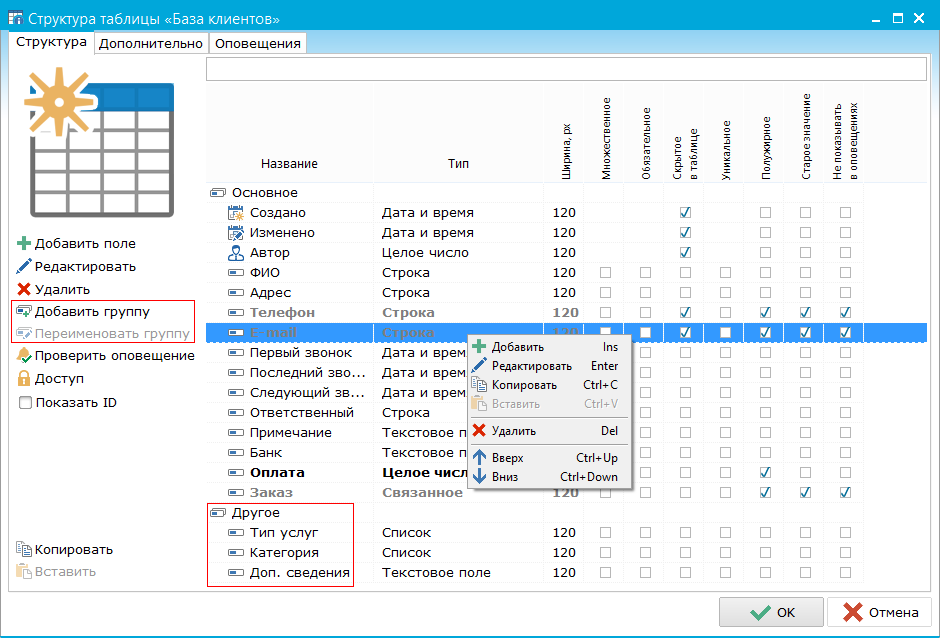
Task: Uncheck Старое значение for the Заказ field
Action: pos(805,493)
